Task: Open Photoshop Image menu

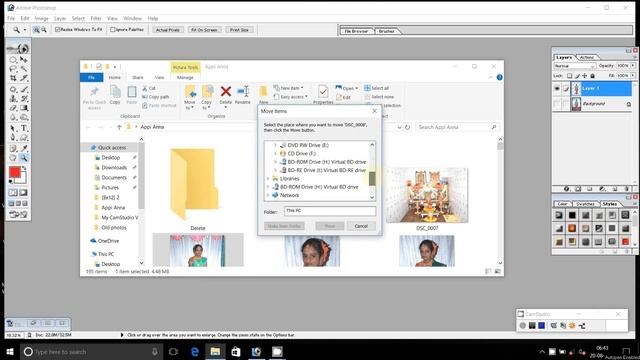Action: (x=41, y=18)
